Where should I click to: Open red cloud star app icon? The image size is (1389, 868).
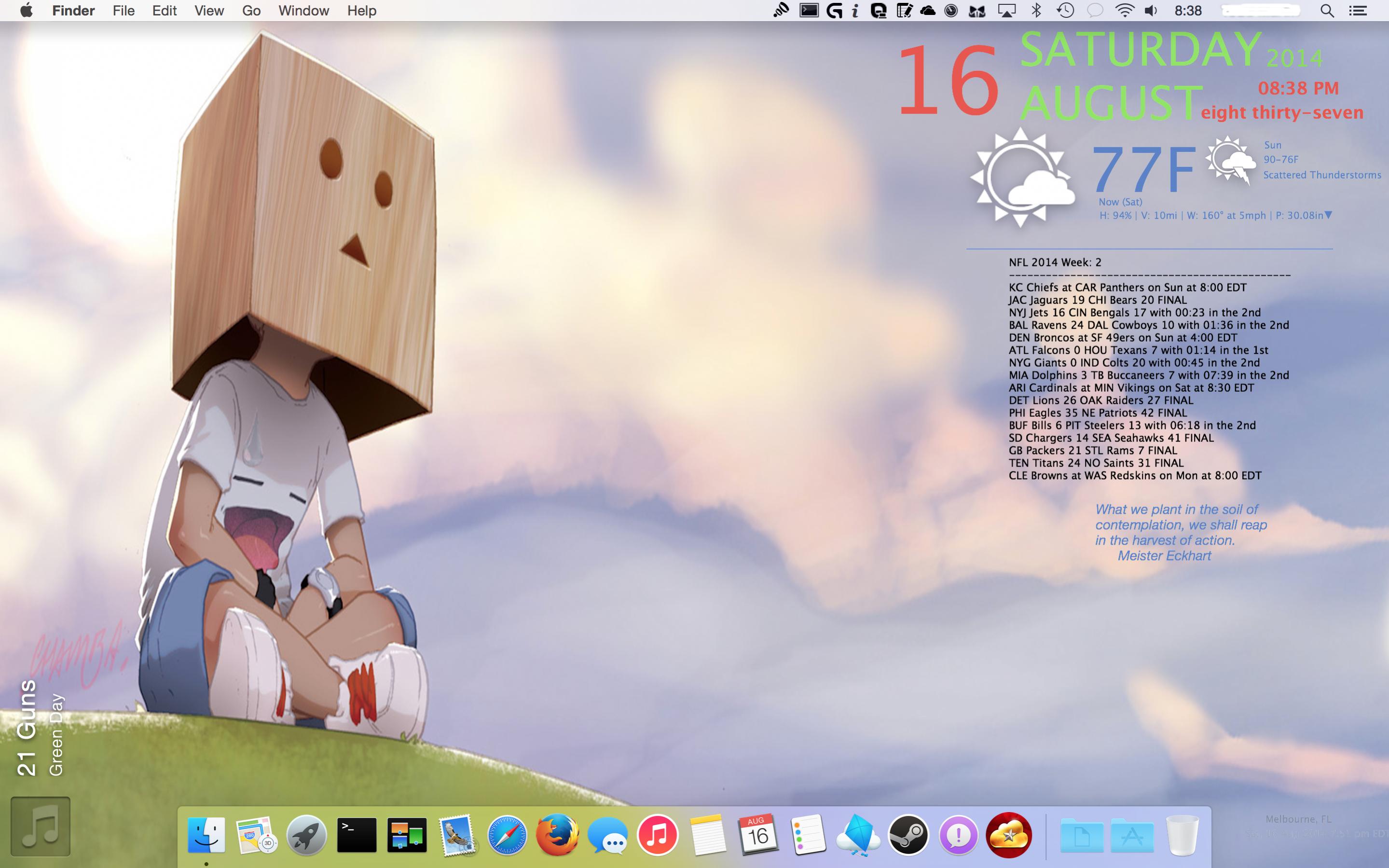point(1008,835)
